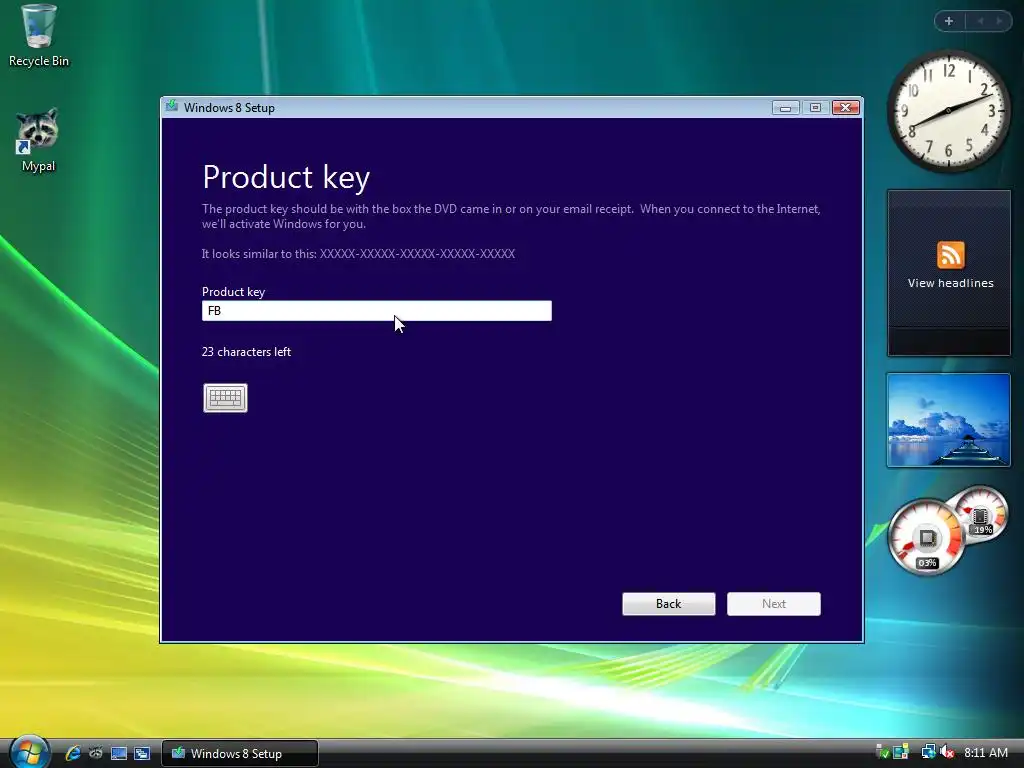Click Safely Remove Hardware tray icon
The height and width of the screenshot is (768, 1024).
(882, 752)
